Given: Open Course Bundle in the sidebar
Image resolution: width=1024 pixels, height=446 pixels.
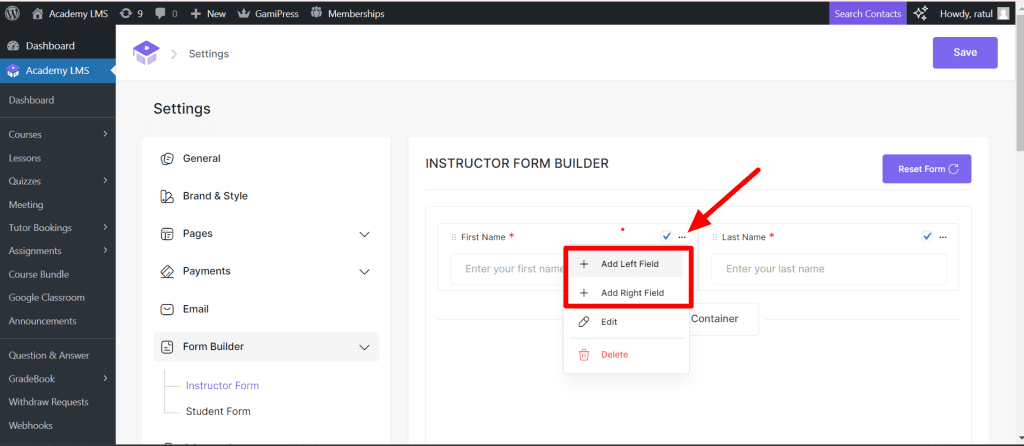Looking at the screenshot, I should (x=39, y=274).
